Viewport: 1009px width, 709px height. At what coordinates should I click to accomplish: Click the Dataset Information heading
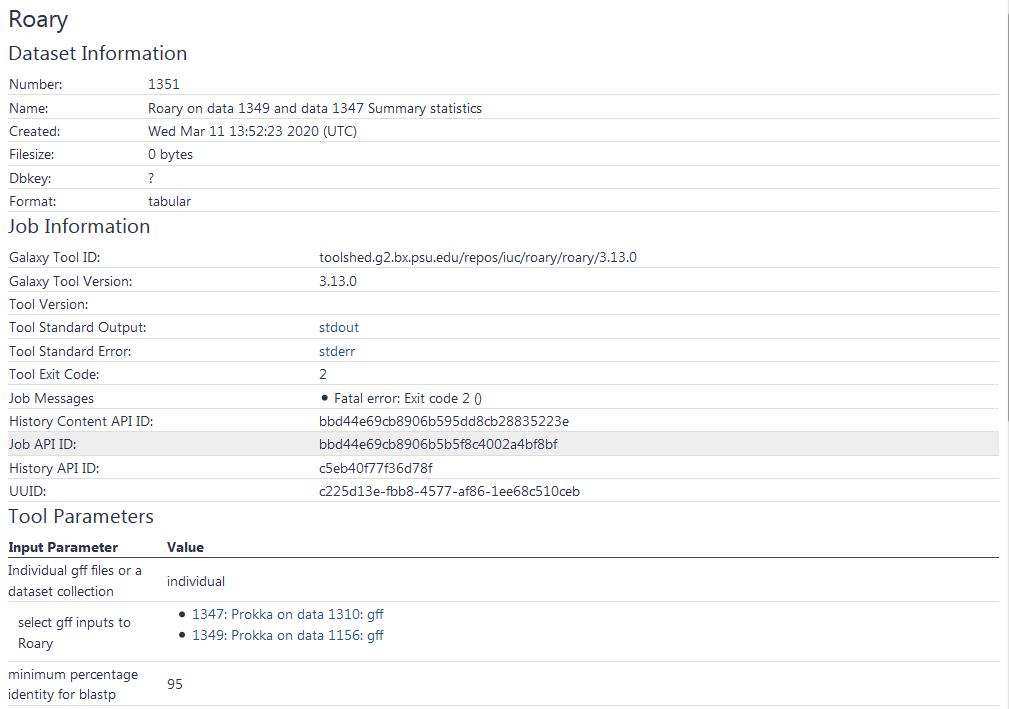click(98, 53)
